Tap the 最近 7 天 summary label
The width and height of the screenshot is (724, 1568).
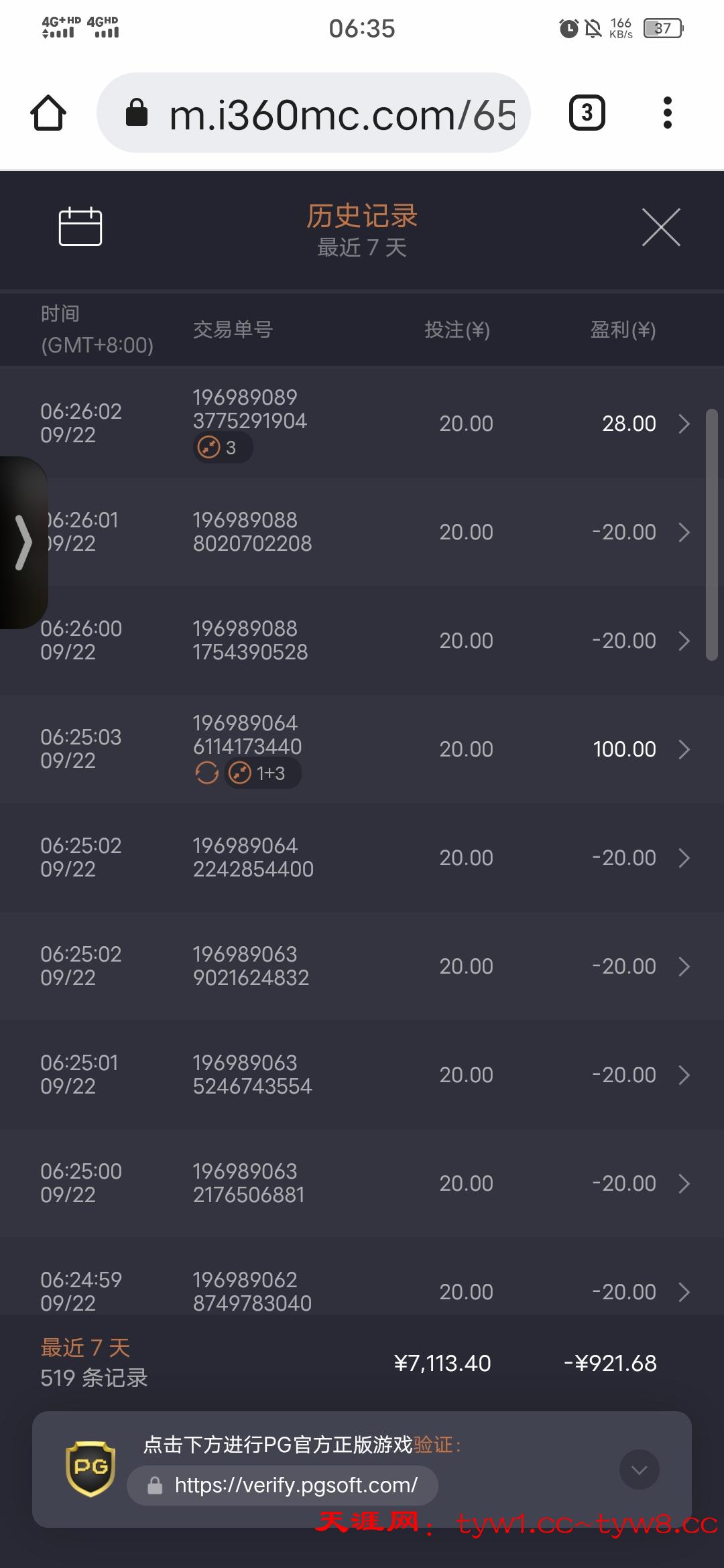(85, 1348)
